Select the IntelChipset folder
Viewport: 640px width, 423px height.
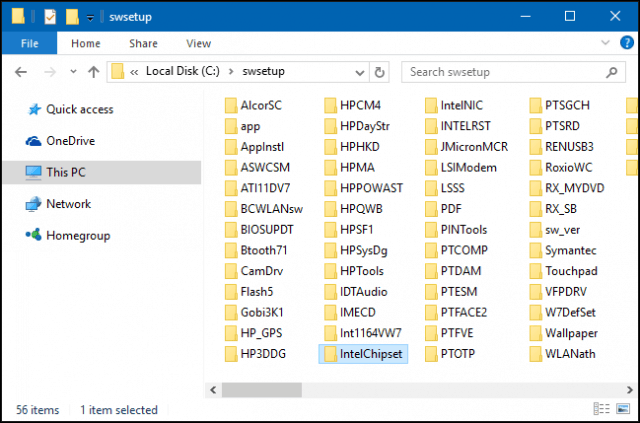tap(363, 354)
